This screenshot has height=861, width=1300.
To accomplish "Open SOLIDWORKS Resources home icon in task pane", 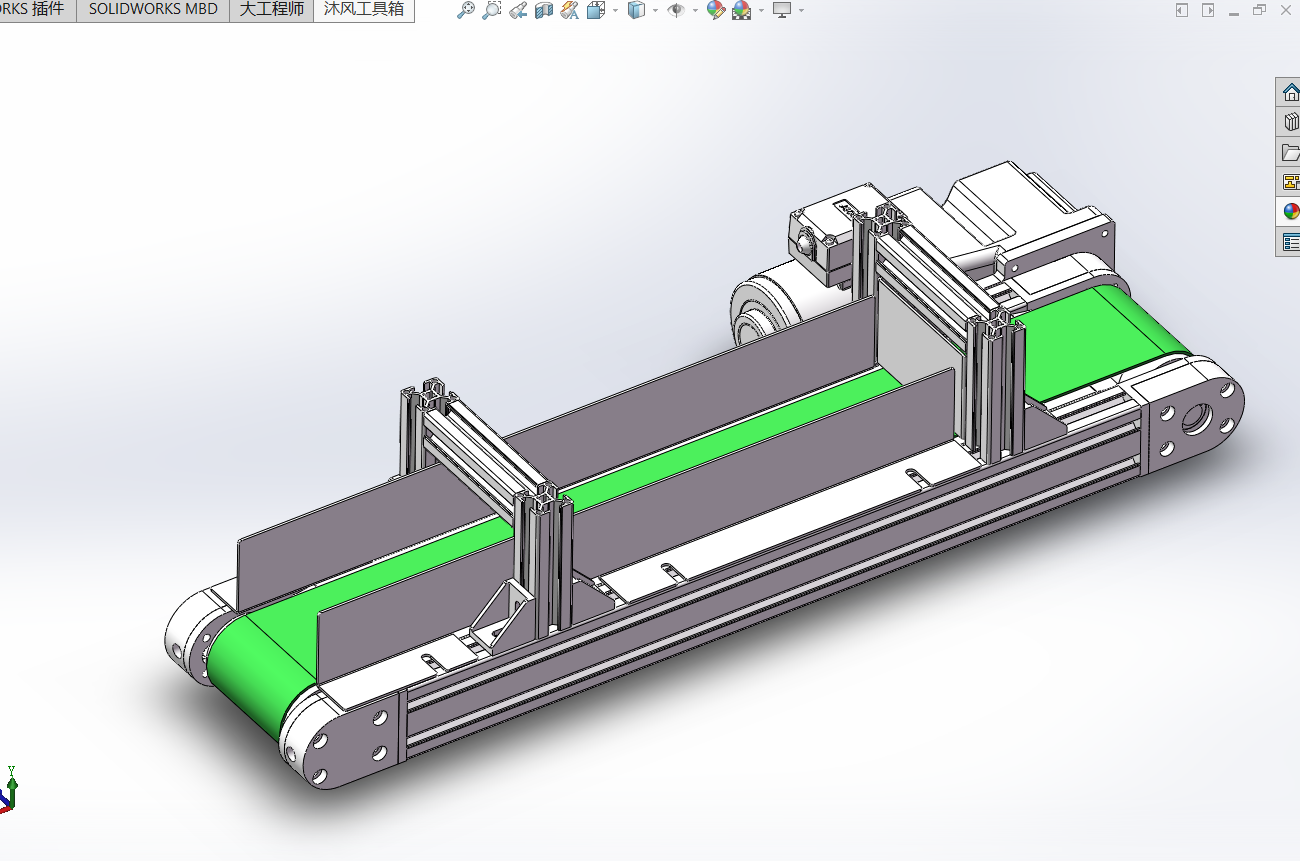I will 1290,93.
